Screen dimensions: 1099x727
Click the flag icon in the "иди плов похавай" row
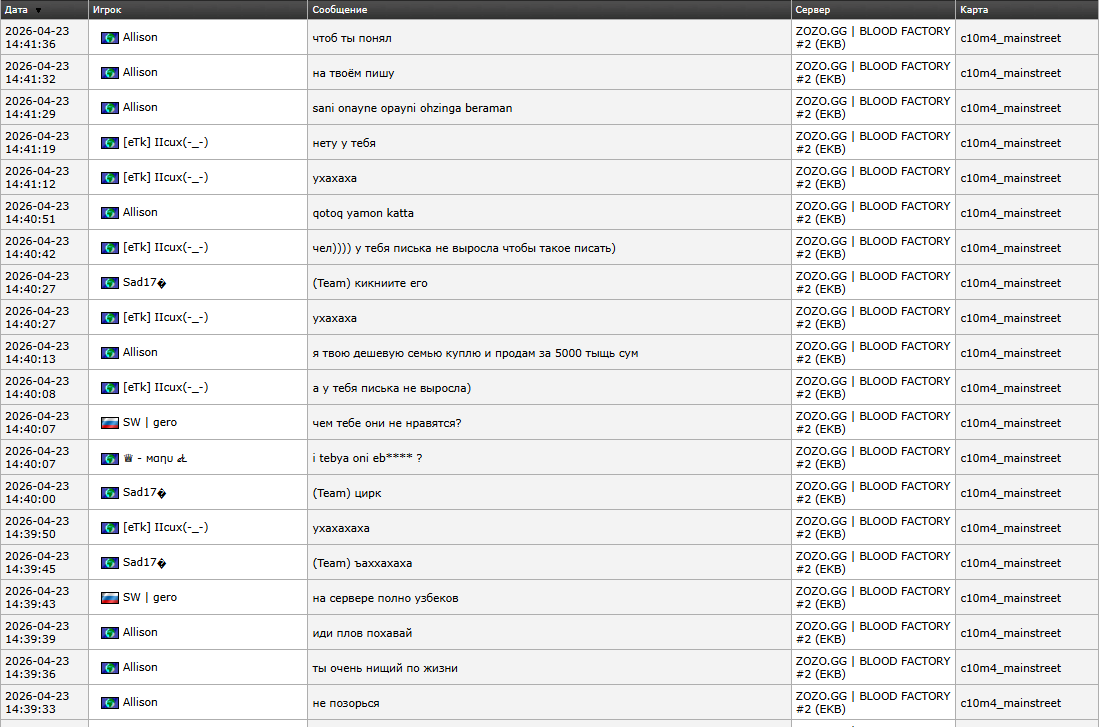[x=110, y=633]
